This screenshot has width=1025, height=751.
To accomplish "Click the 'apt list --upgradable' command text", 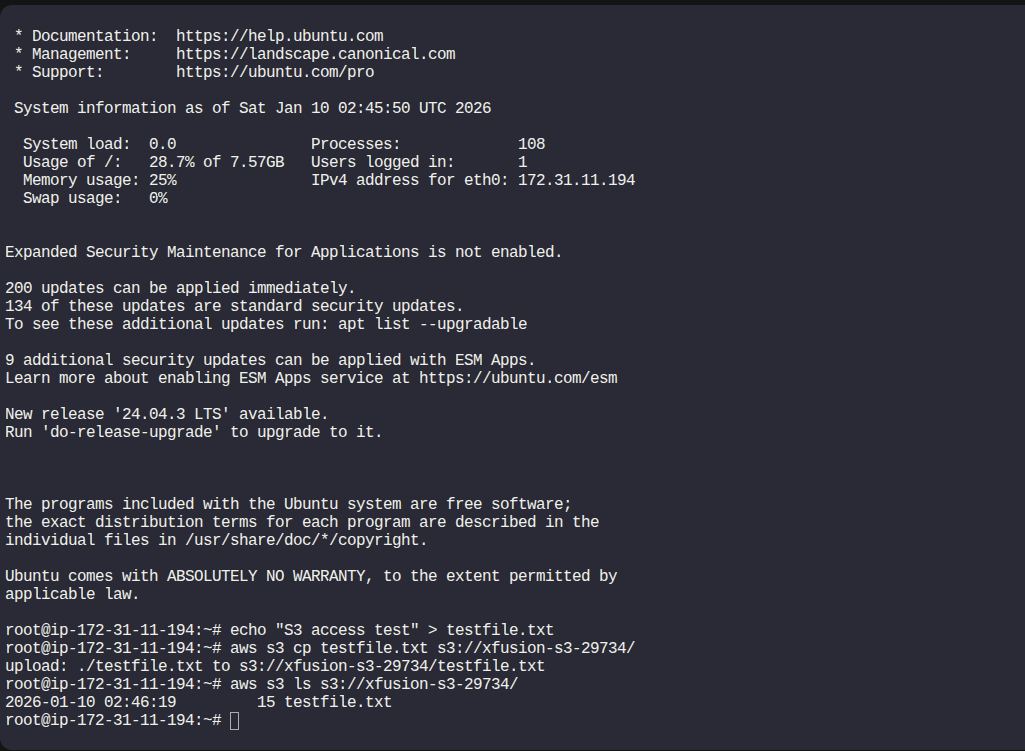I will pyautogui.click(x=433, y=324).
